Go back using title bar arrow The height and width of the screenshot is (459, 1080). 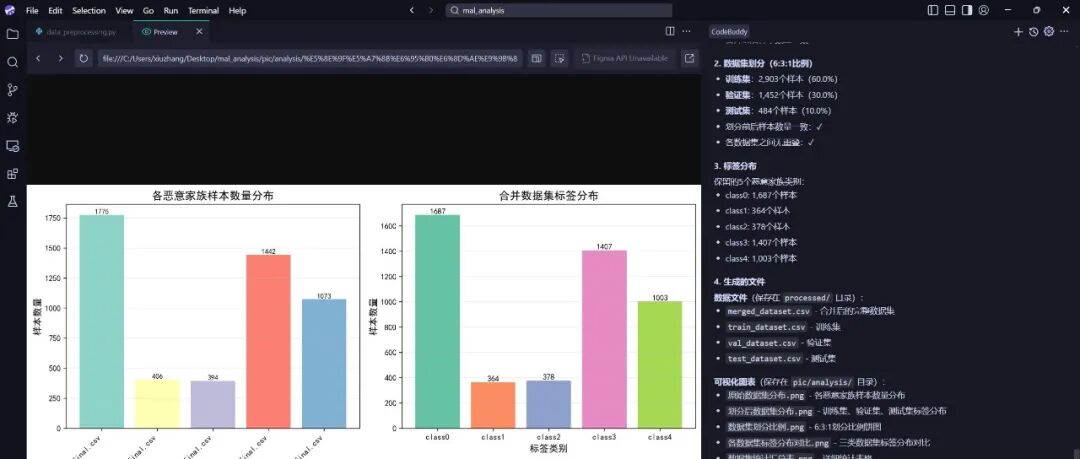412,10
